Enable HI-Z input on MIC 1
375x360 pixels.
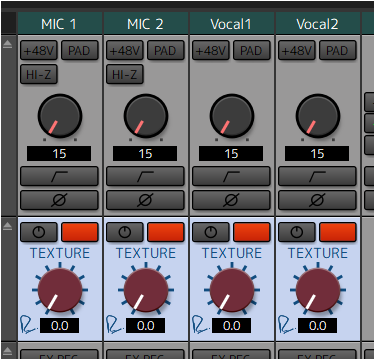click(39, 74)
